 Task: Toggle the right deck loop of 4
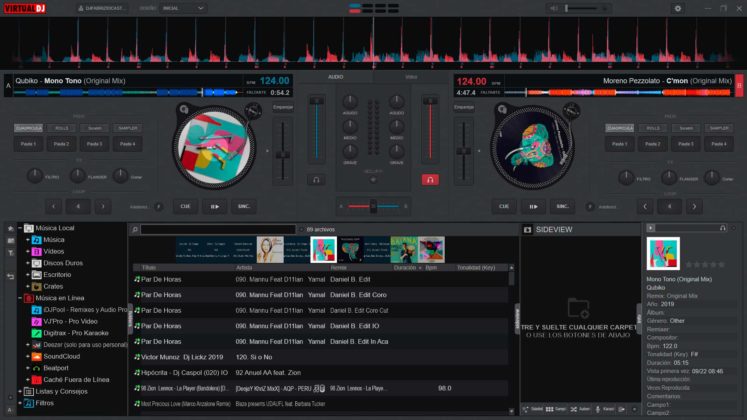[x=669, y=206]
